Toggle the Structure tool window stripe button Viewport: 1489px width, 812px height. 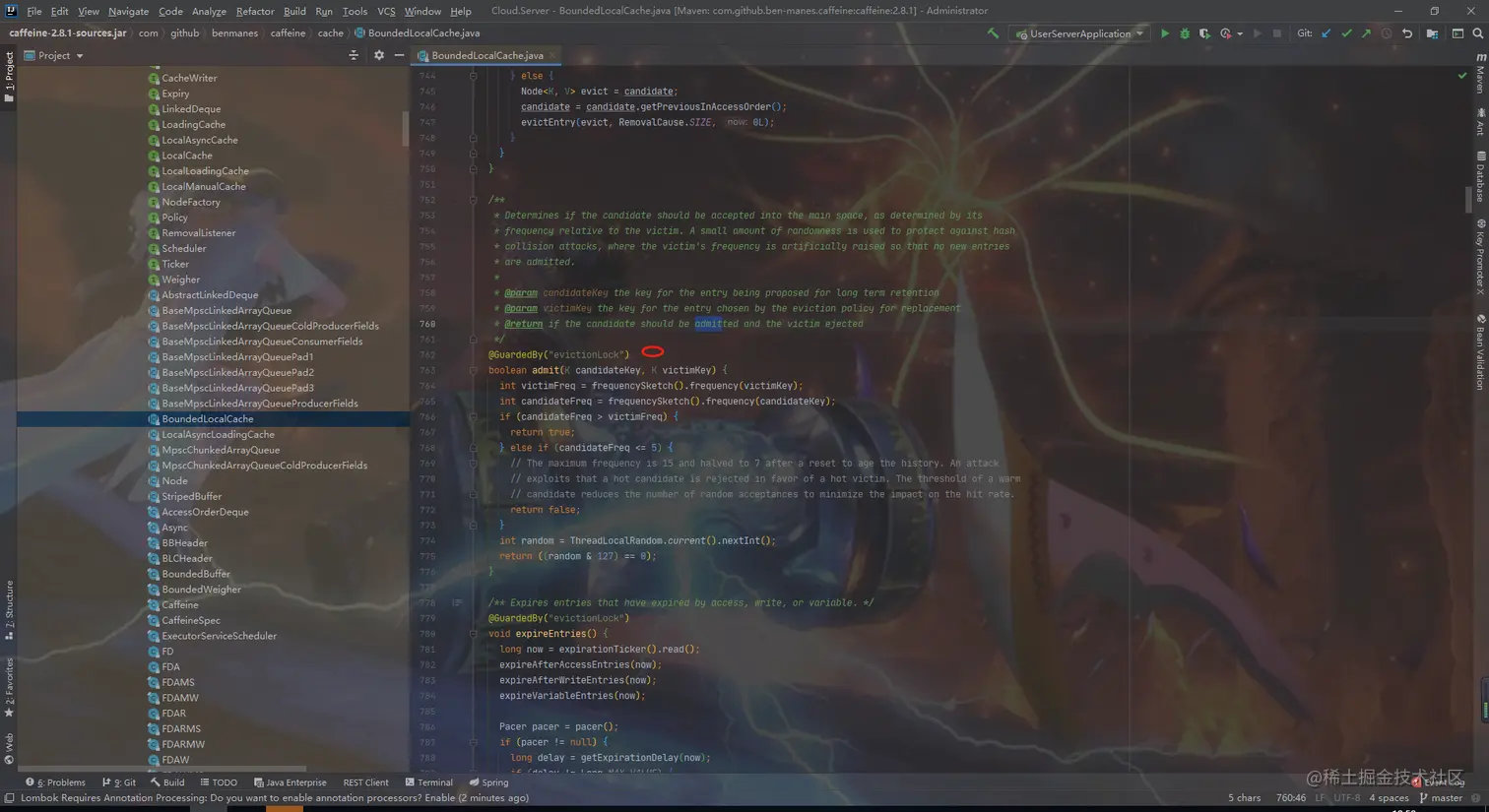9,610
